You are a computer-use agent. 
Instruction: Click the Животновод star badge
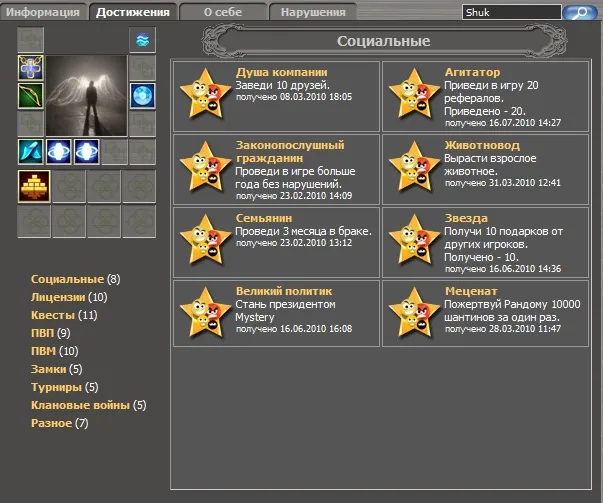(x=414, y=167)
